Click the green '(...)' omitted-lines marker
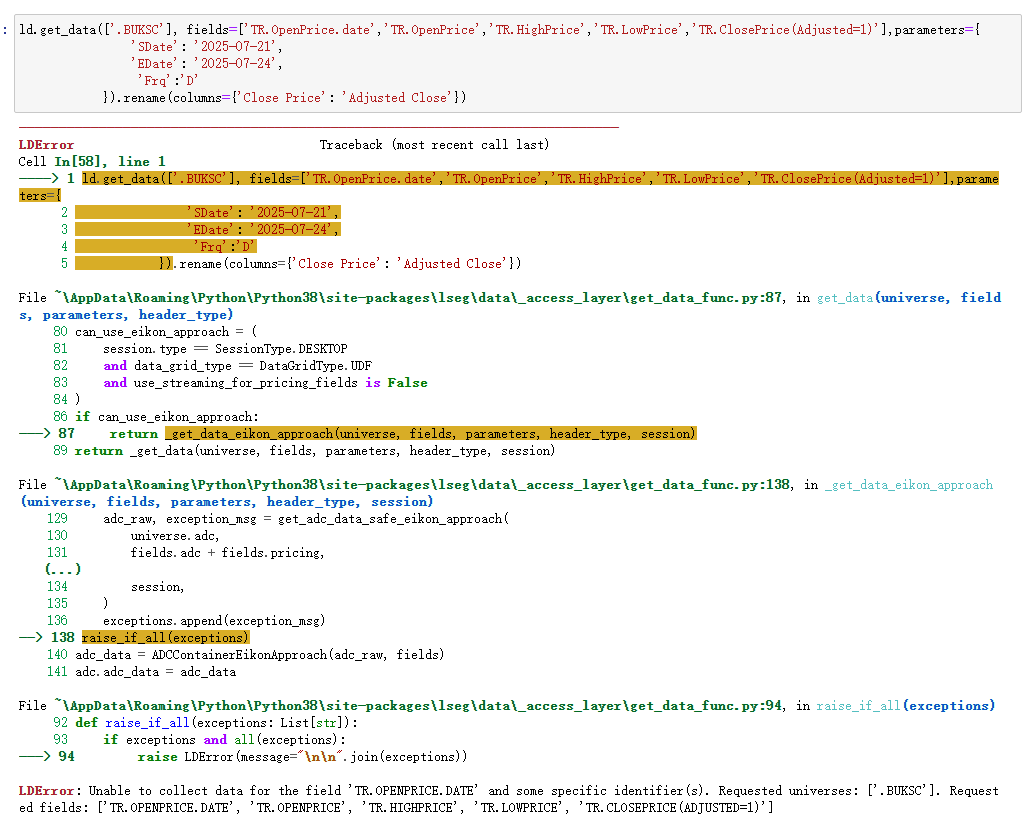Screen dimensions: 1027x834 (x=63, y=570)
